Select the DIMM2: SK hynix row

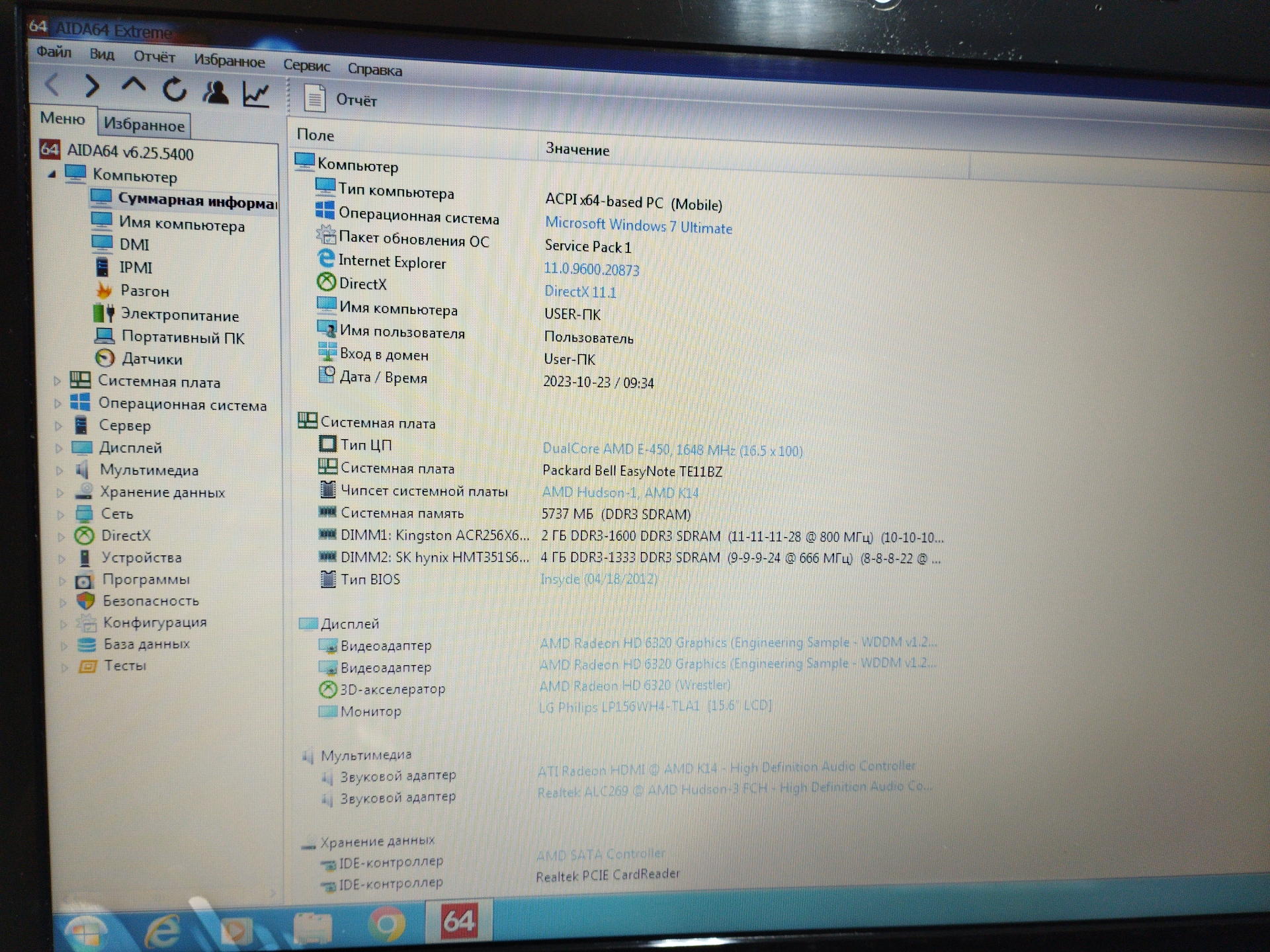pyautogui.click(x=630, y=557)
